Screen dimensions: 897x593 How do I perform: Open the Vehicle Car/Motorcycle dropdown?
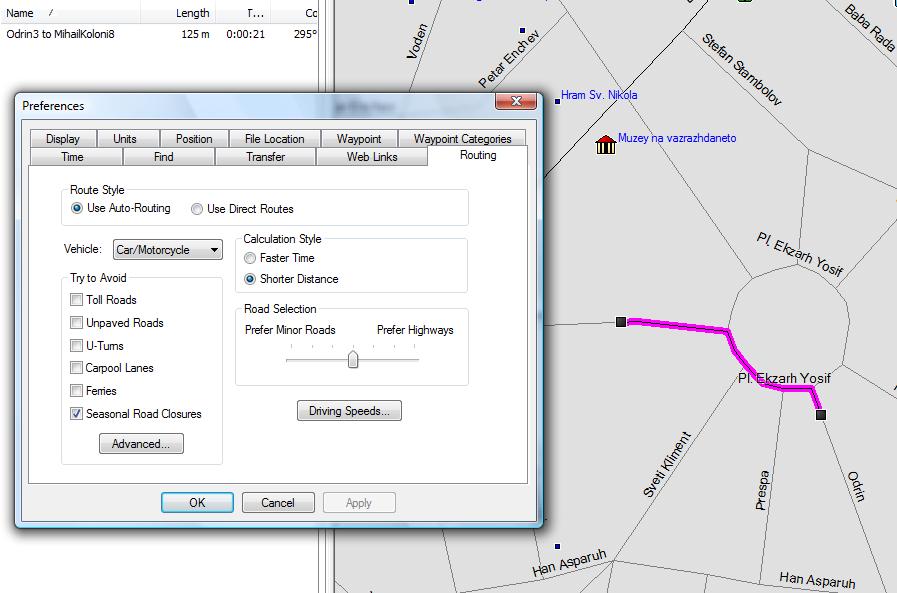click(168, 250)
